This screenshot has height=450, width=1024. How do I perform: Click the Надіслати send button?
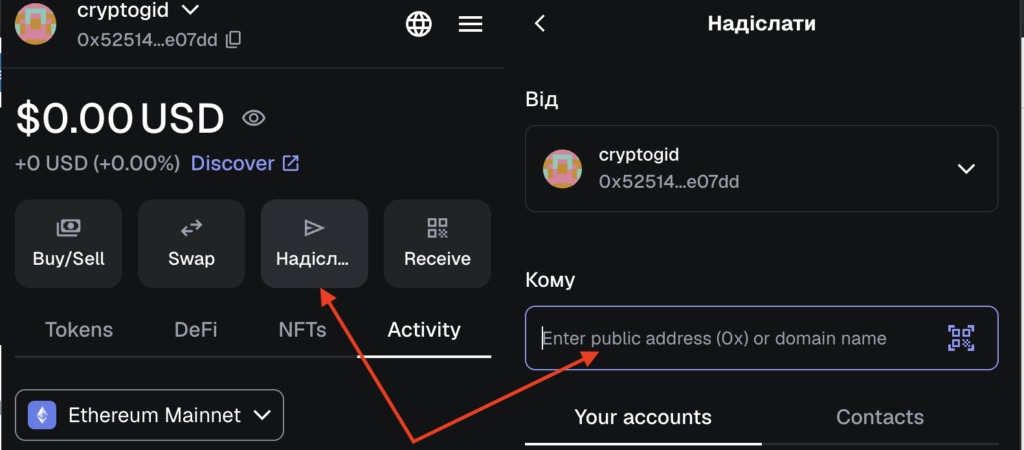pyautogui.click(x=314, y=244)
